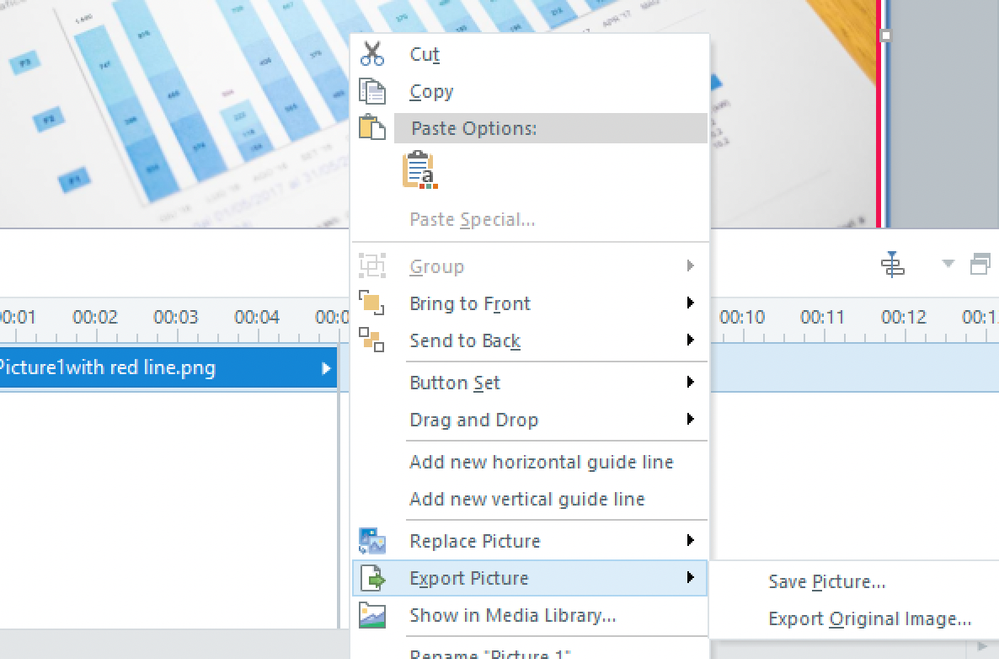Click the Send to Back icon

(x=372, y=341)
